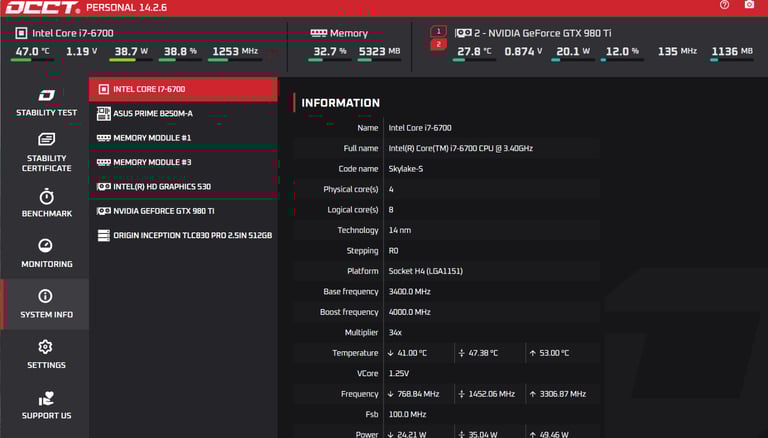Click the CPU chip icon in header

point(21,33)
